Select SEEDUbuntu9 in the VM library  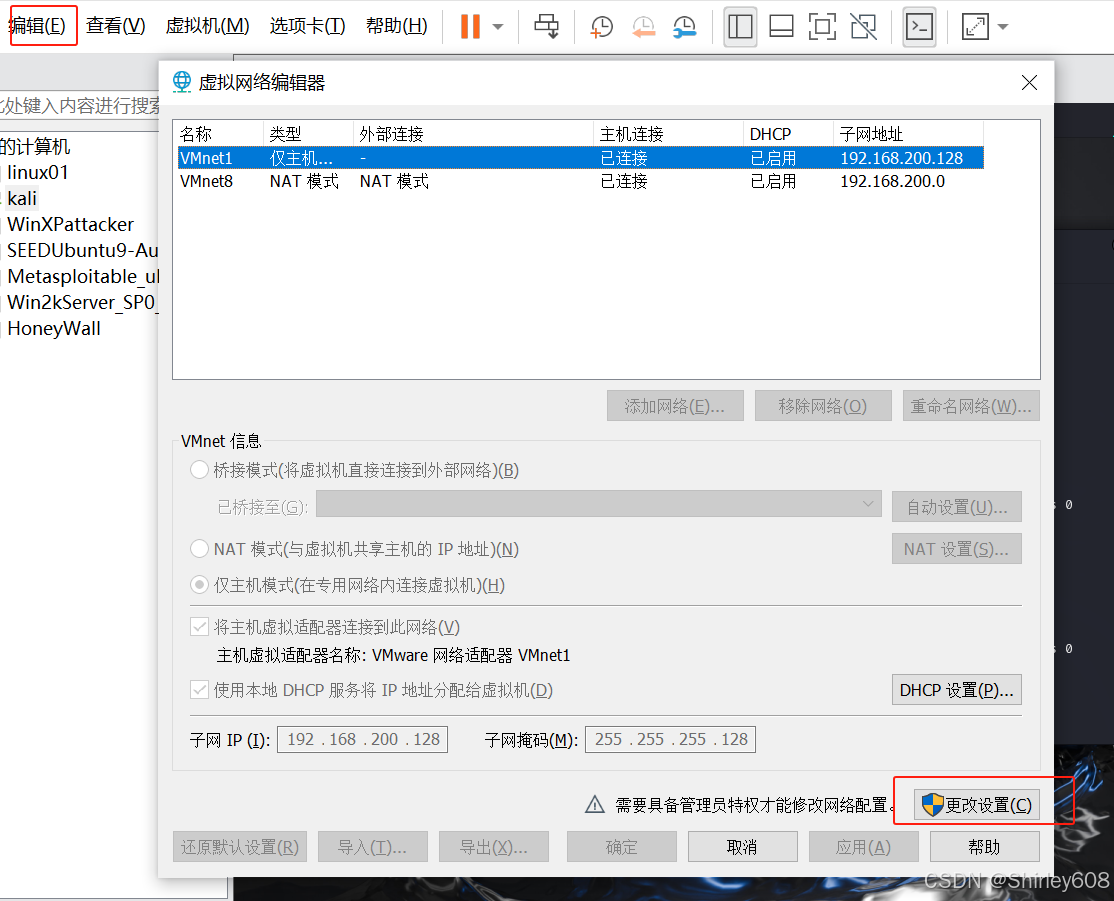(x=82, y=250)
